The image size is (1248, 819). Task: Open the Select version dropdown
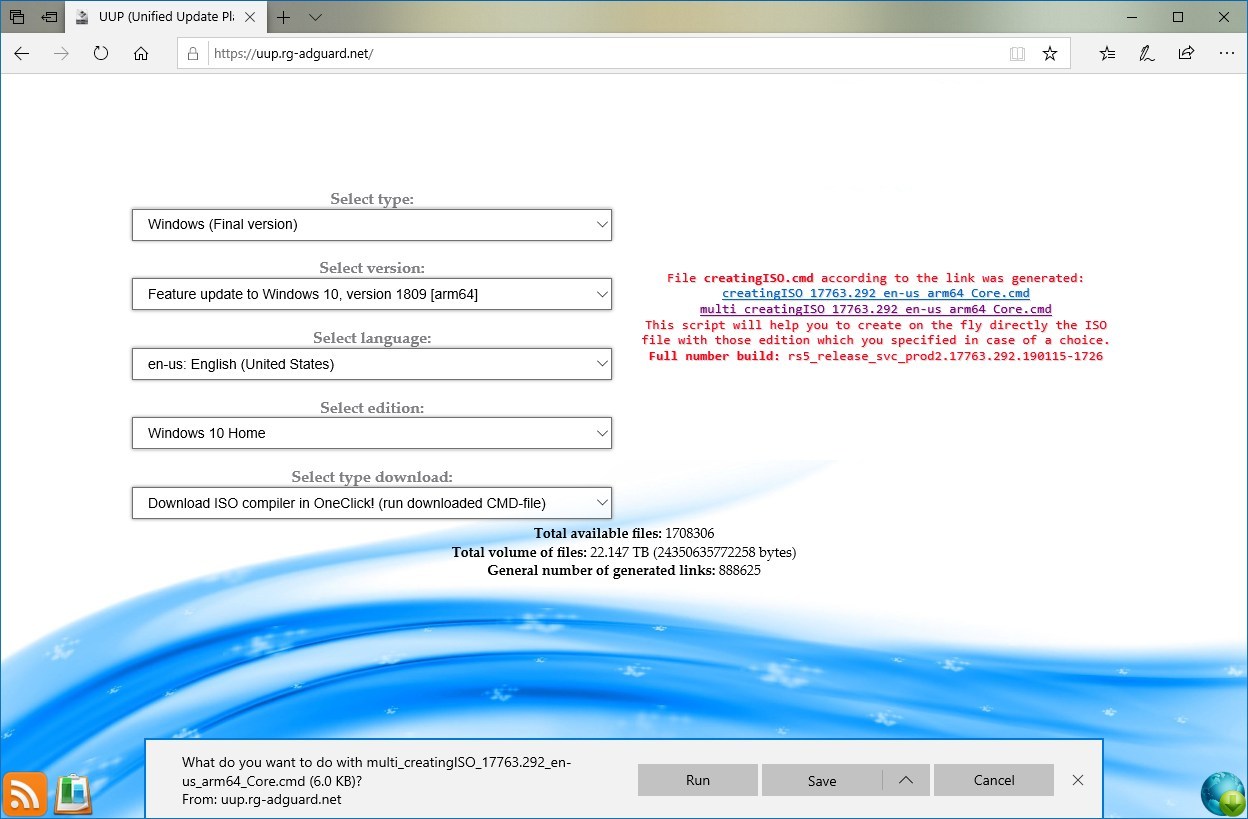372,294
